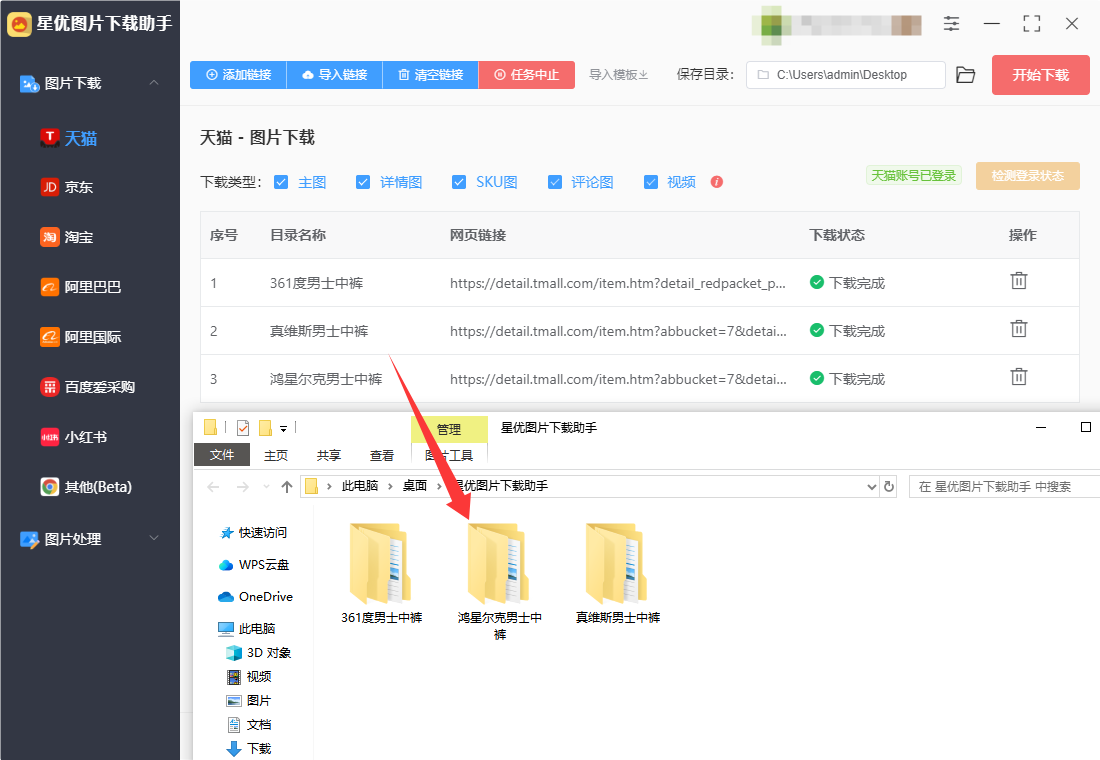The height and width of the screenshot is (760, 1100).
Task: Toggle the 详情图 checkbox
Action: tap(363, 182)
